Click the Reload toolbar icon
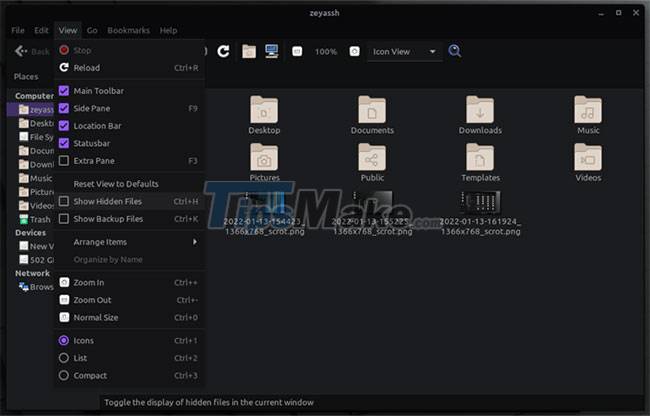This screenshot has width=650, height=416. click(223, 51)
